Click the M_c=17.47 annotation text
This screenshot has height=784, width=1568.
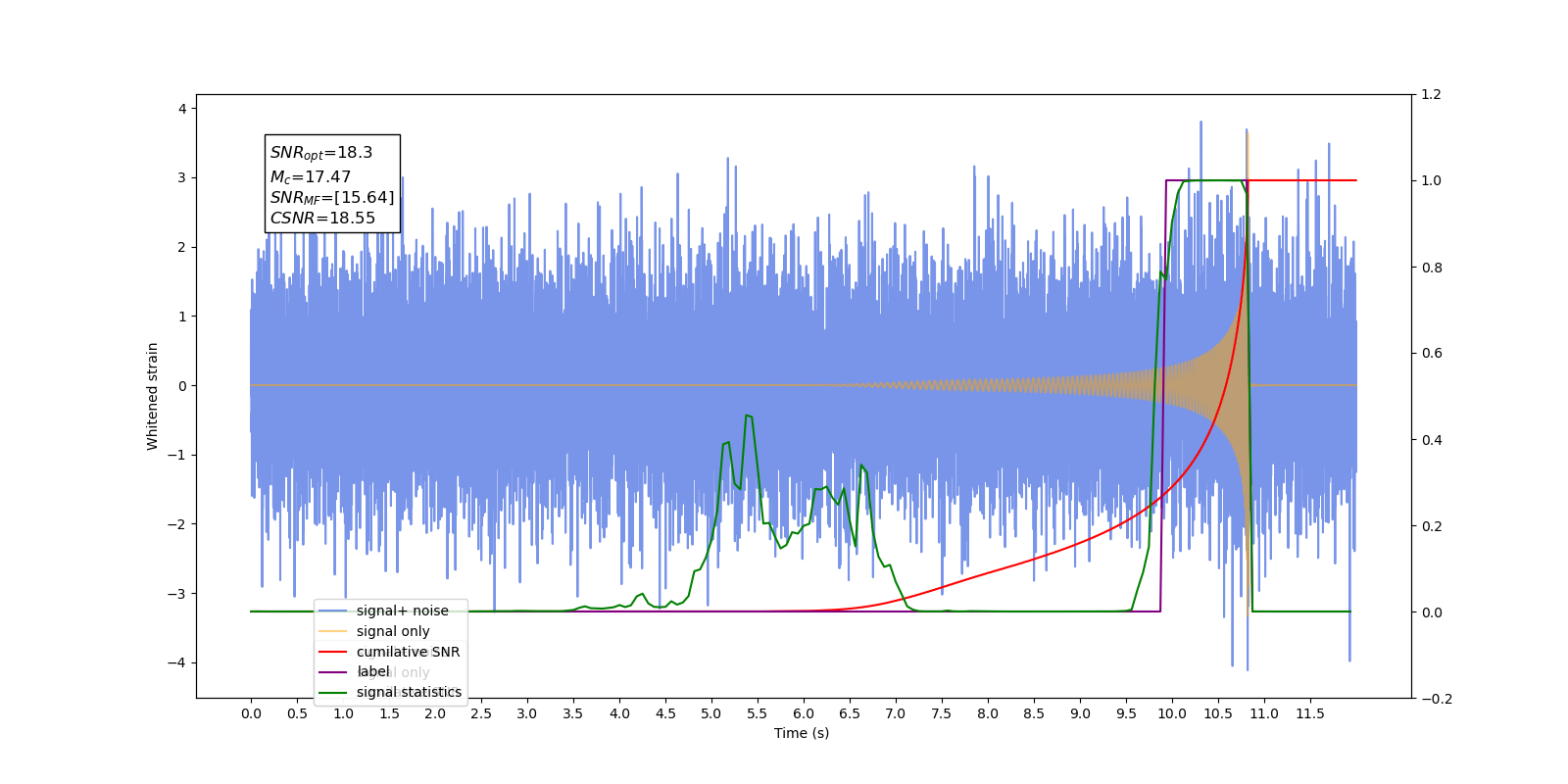[x=311, y=177]
